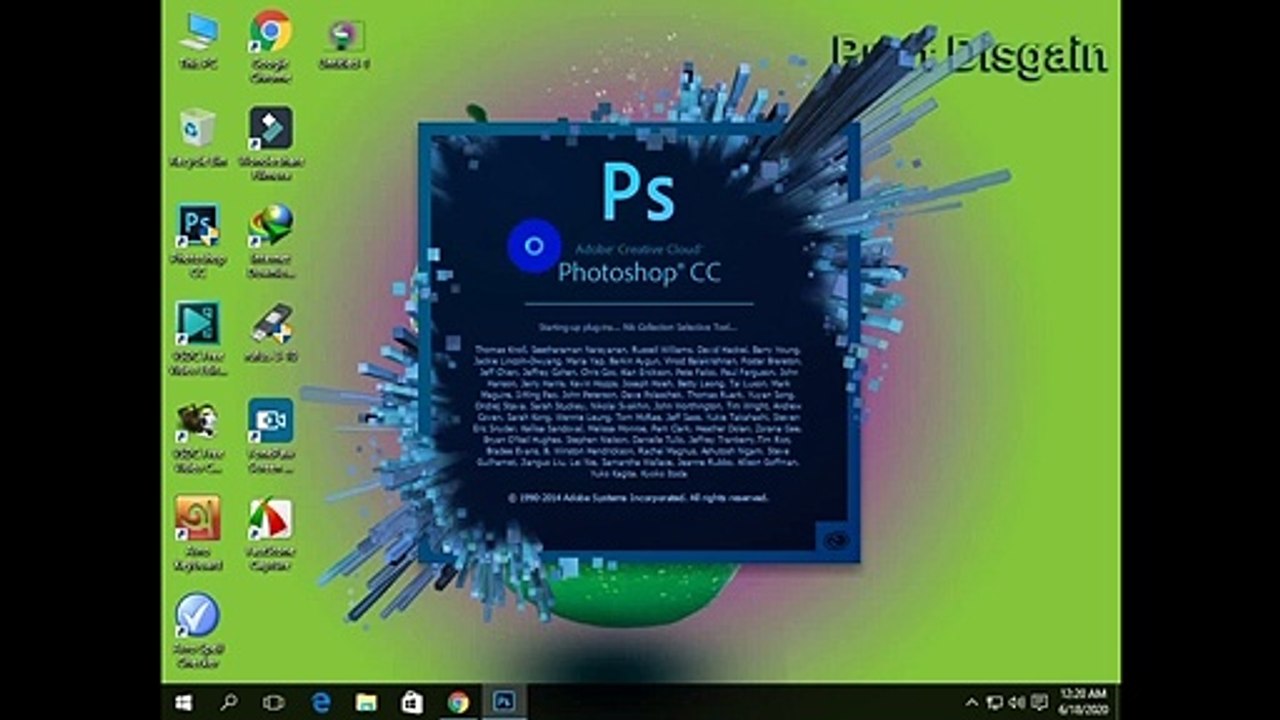
Task: Open taskbar Search magnifier
Action: (x=229, y=702)
